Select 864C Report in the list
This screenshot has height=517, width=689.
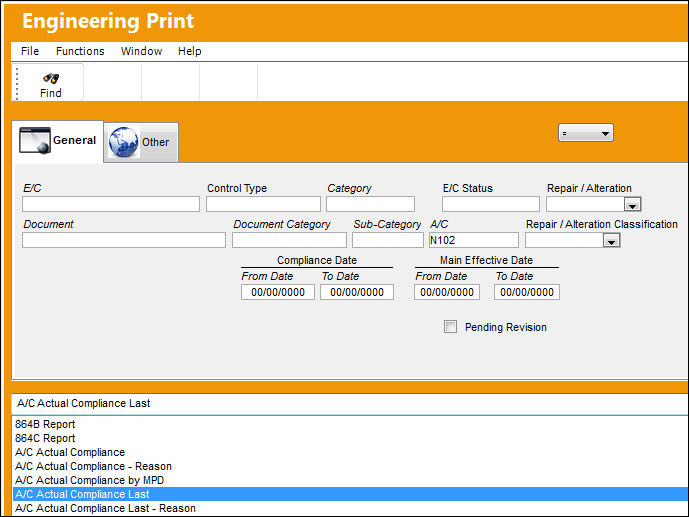point(350,438)
